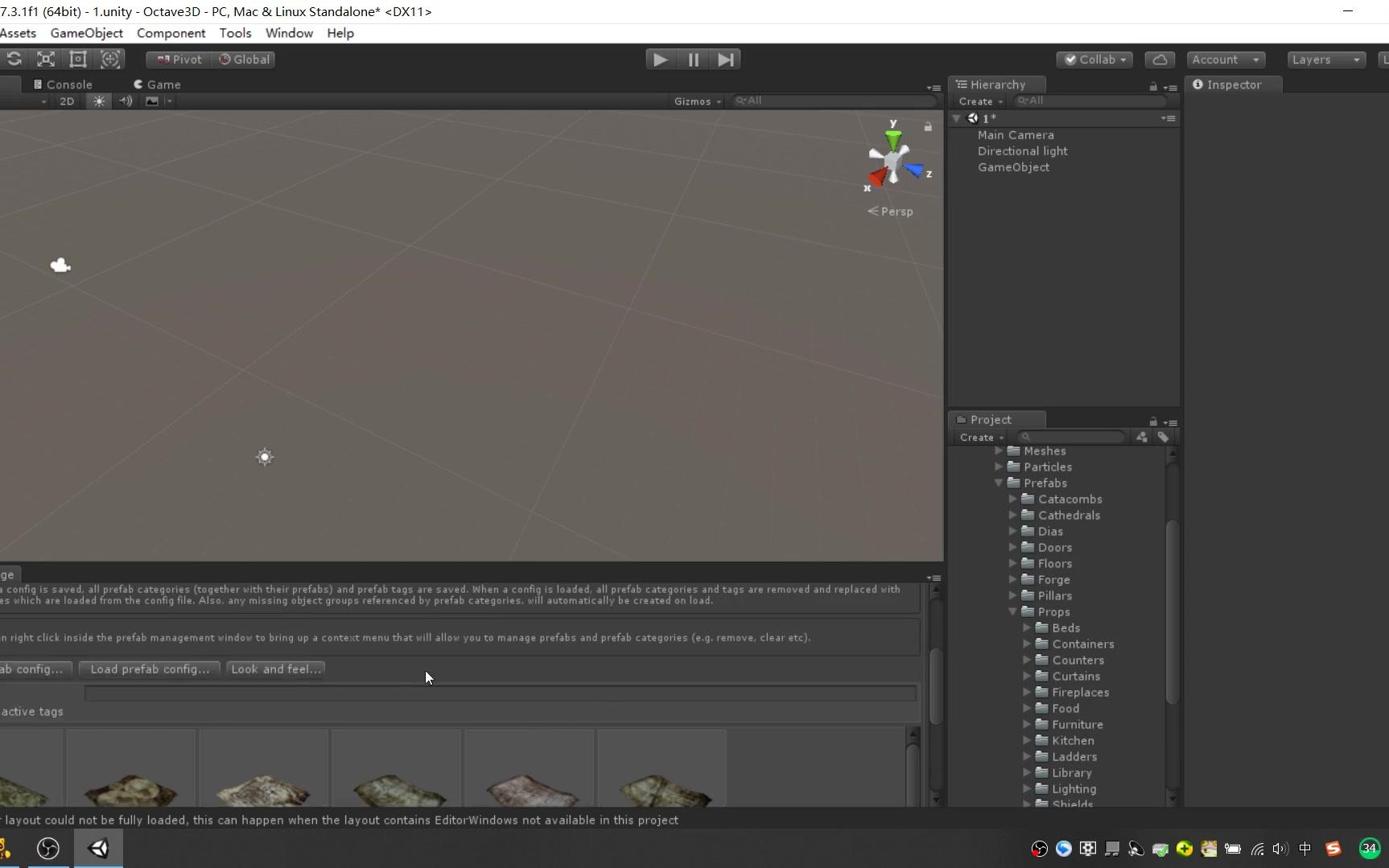Click the Project search field

click(1071, 437)
